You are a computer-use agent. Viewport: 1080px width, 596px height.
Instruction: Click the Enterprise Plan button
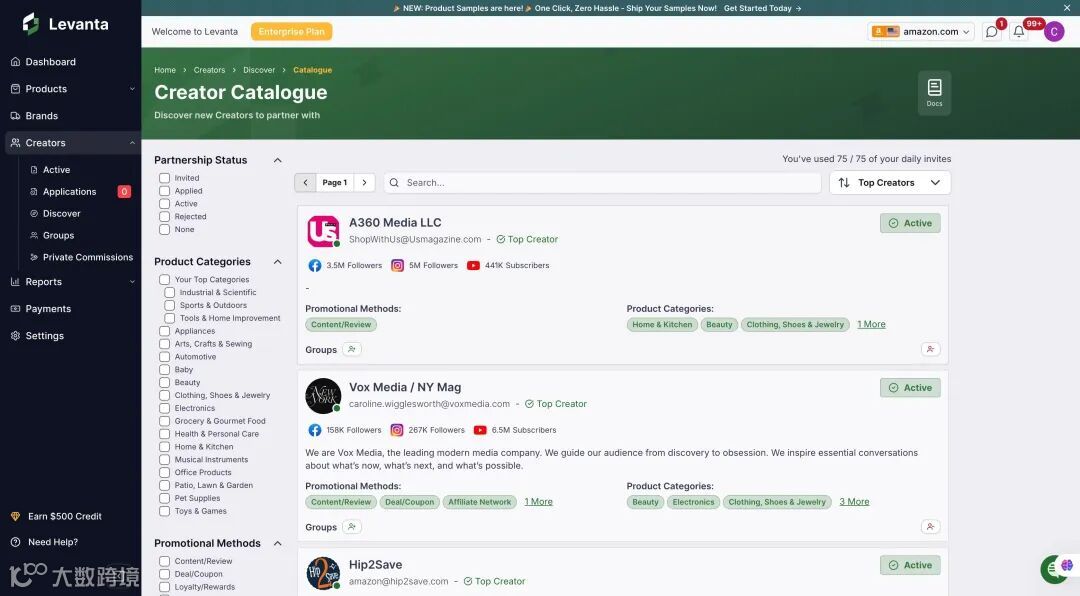pos(291,32)
